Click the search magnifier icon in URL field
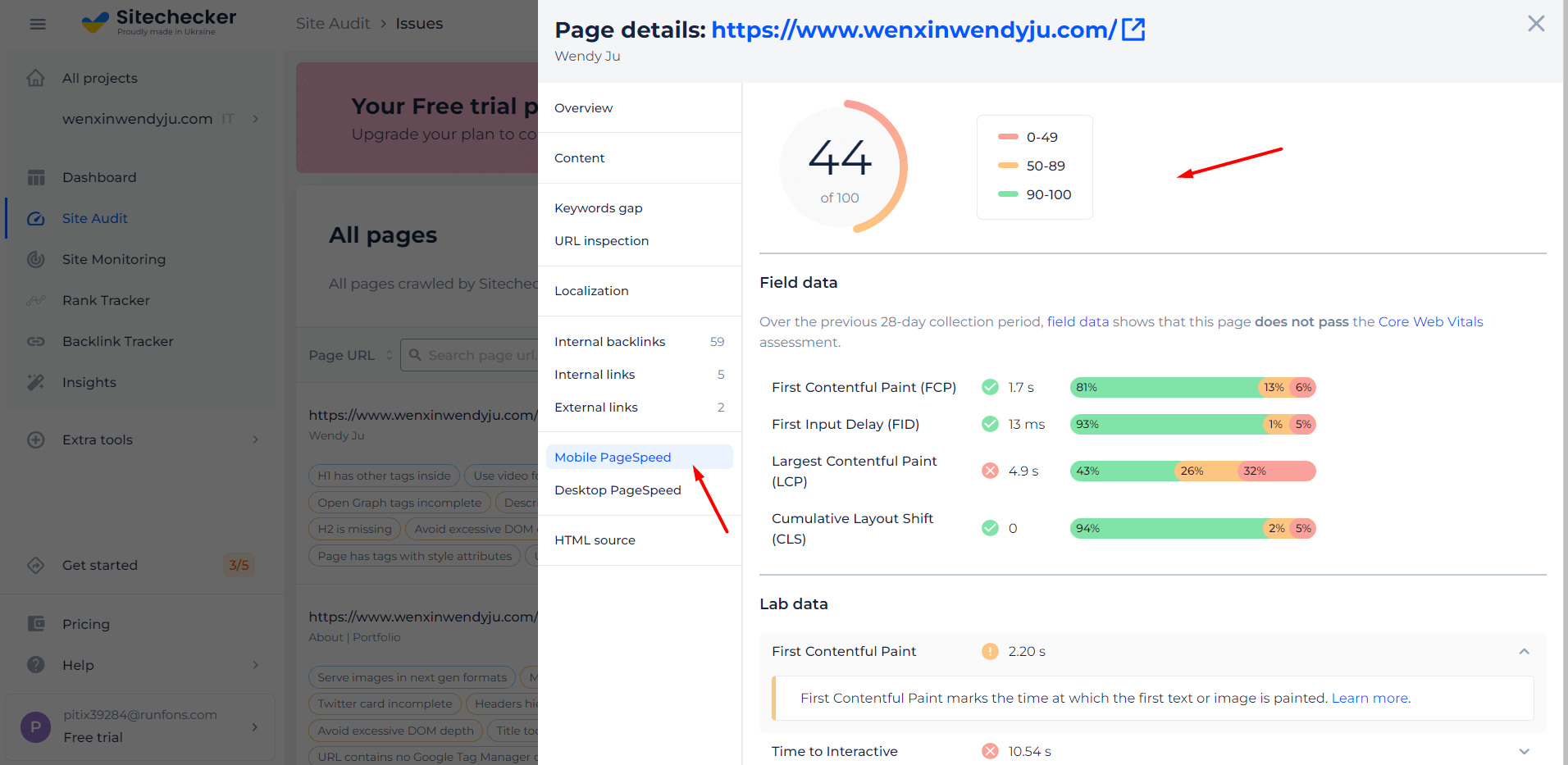 click(415, 355)
